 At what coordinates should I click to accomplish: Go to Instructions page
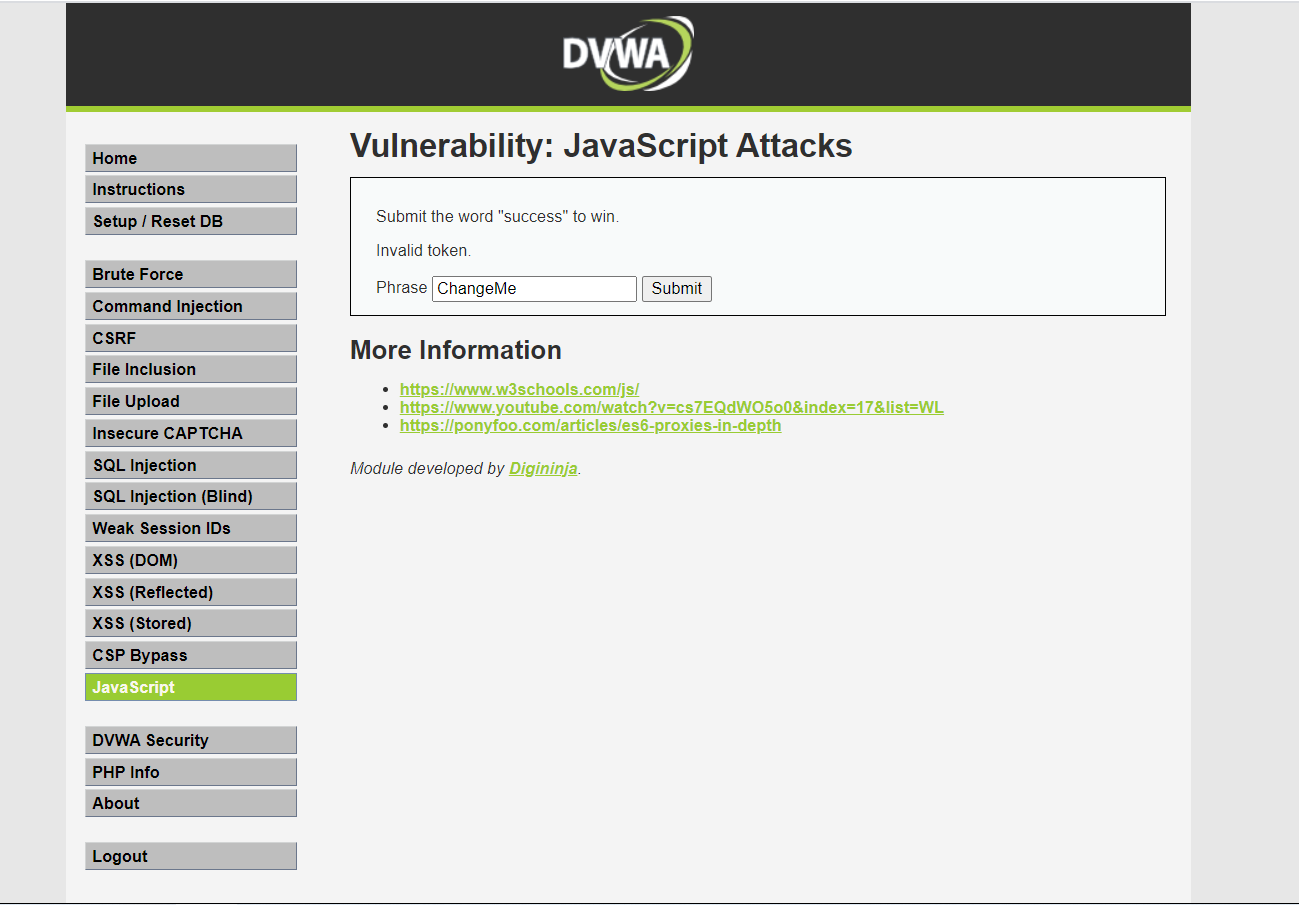190,189
